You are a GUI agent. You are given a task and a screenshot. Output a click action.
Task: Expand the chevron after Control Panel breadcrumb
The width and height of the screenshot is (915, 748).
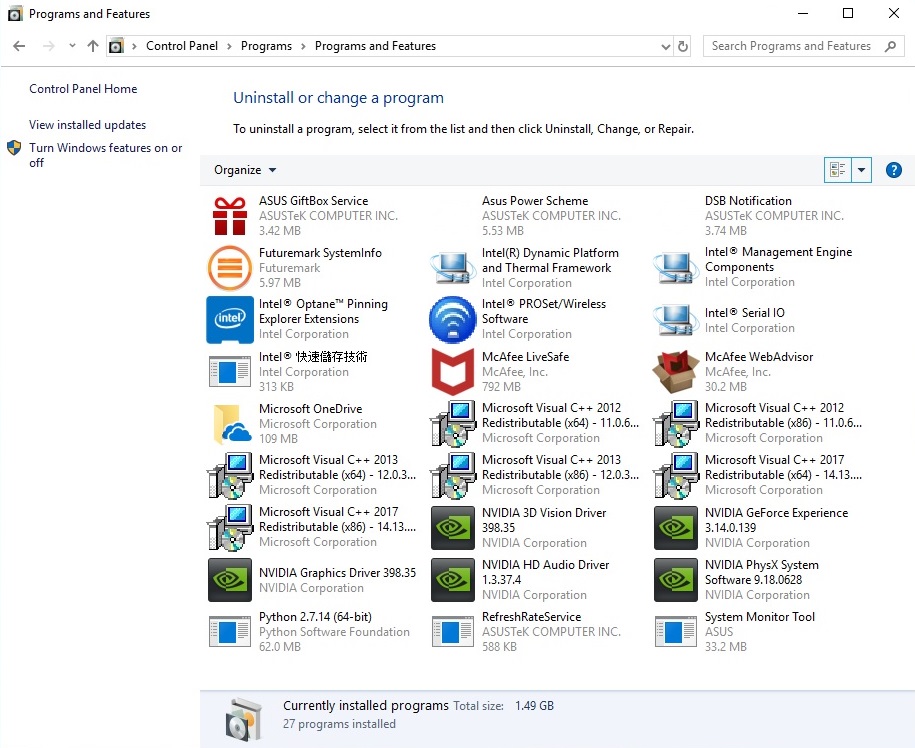[229, 47]
